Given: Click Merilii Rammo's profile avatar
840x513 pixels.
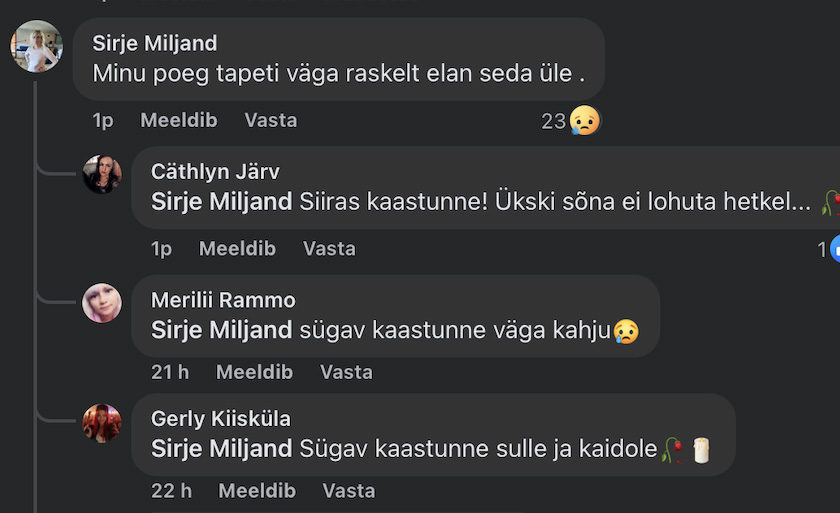Looking at the screenshot, I should (x=102, y=303).
